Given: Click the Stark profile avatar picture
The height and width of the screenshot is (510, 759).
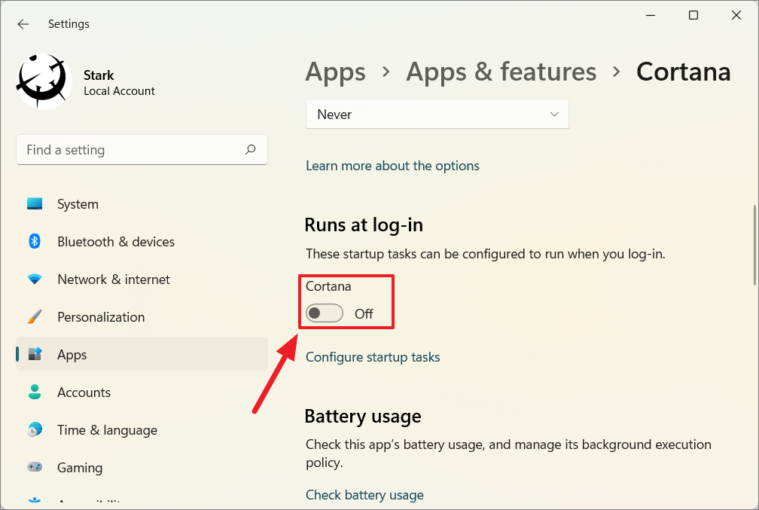Looking at the screenshot, I should [x=44, y=81].
